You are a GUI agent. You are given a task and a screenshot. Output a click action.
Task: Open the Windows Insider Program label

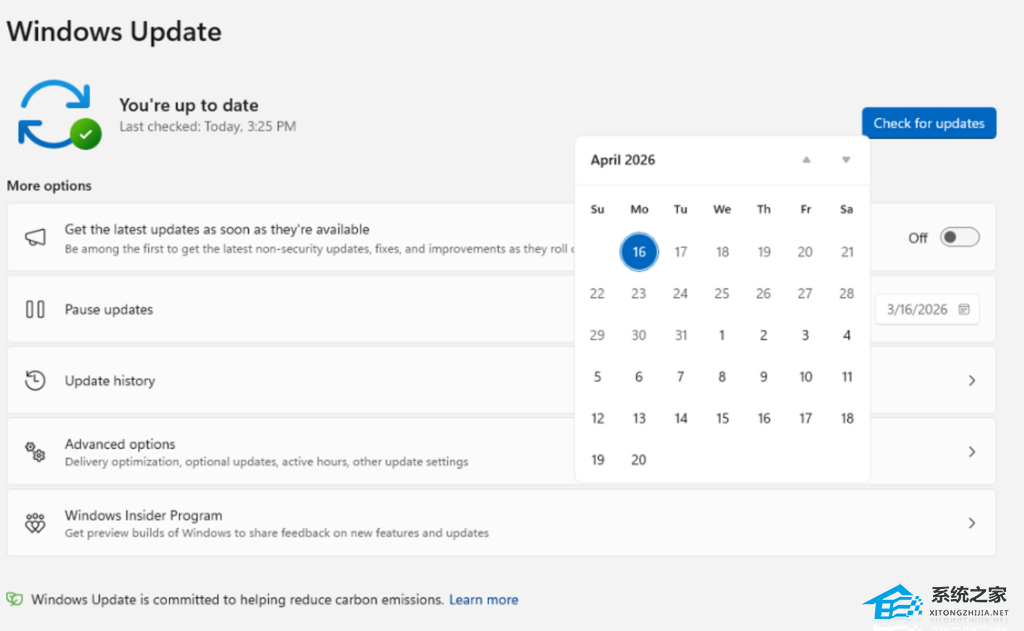pos(143,515)
